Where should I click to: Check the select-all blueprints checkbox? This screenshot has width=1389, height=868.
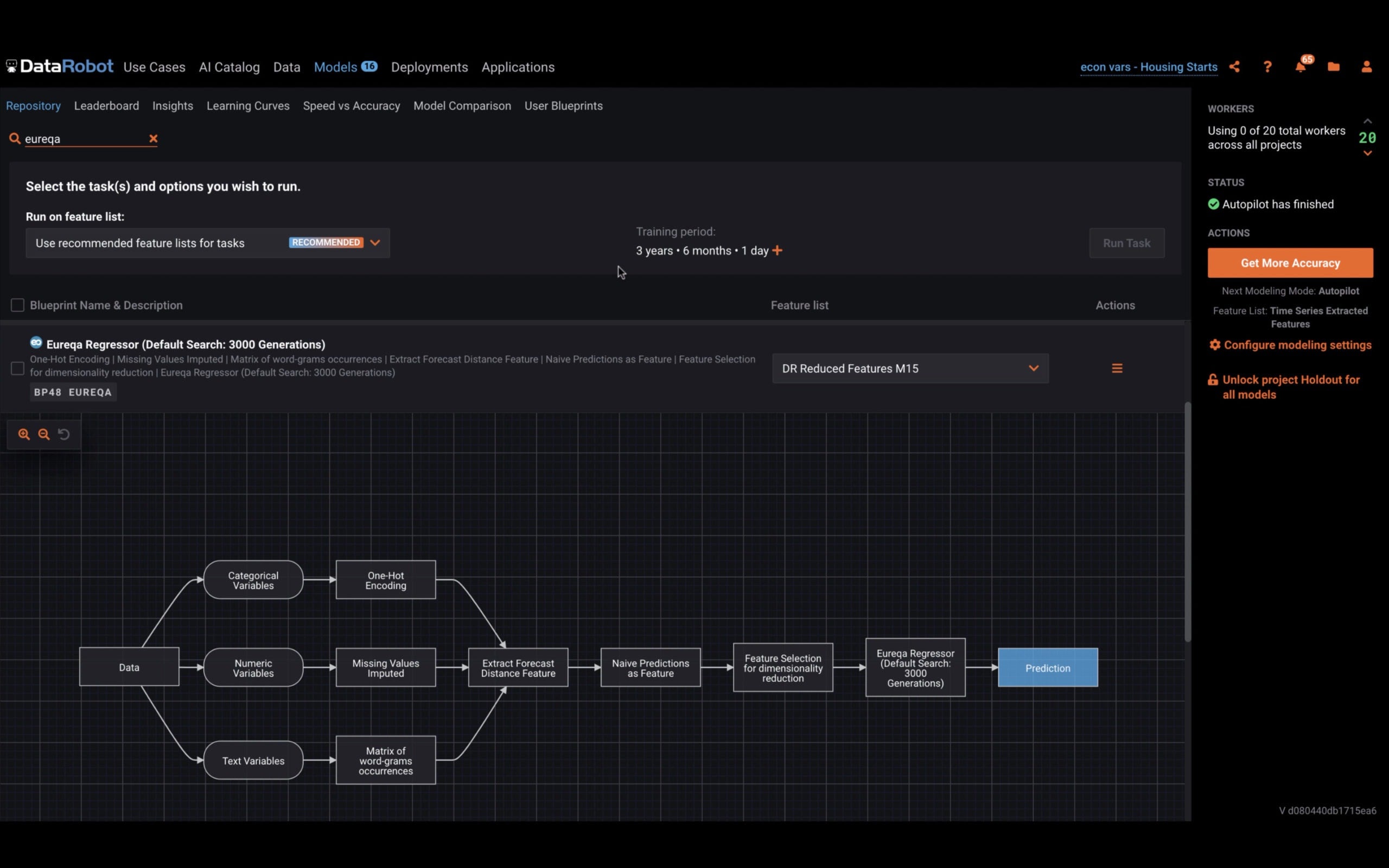(x=18, y=305)
